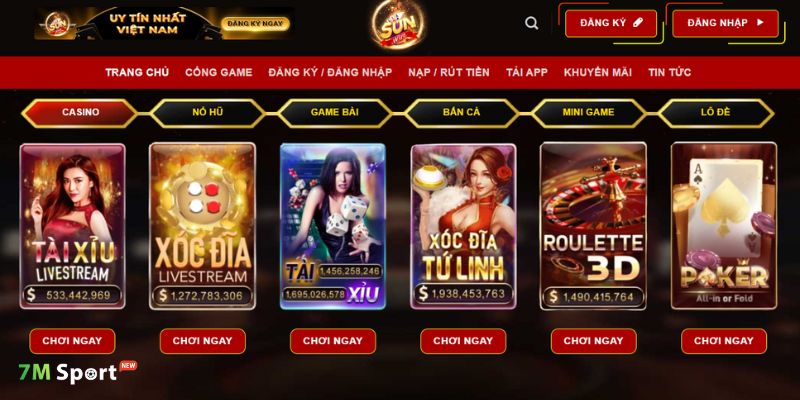Click Chơi Ngay under Roulette 3D

pyautogui.click(x=594, y=341)
